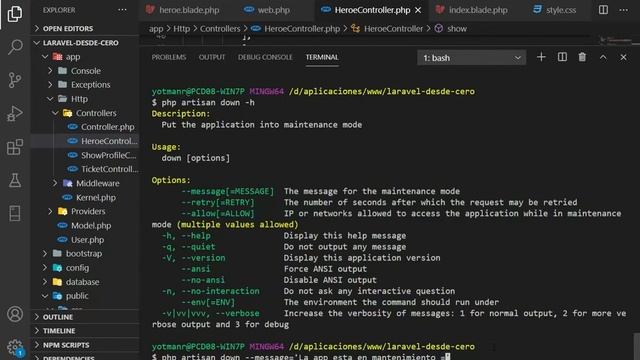
Task: Click the Http breadcrumb segment
Action: (x=182, y=29)
